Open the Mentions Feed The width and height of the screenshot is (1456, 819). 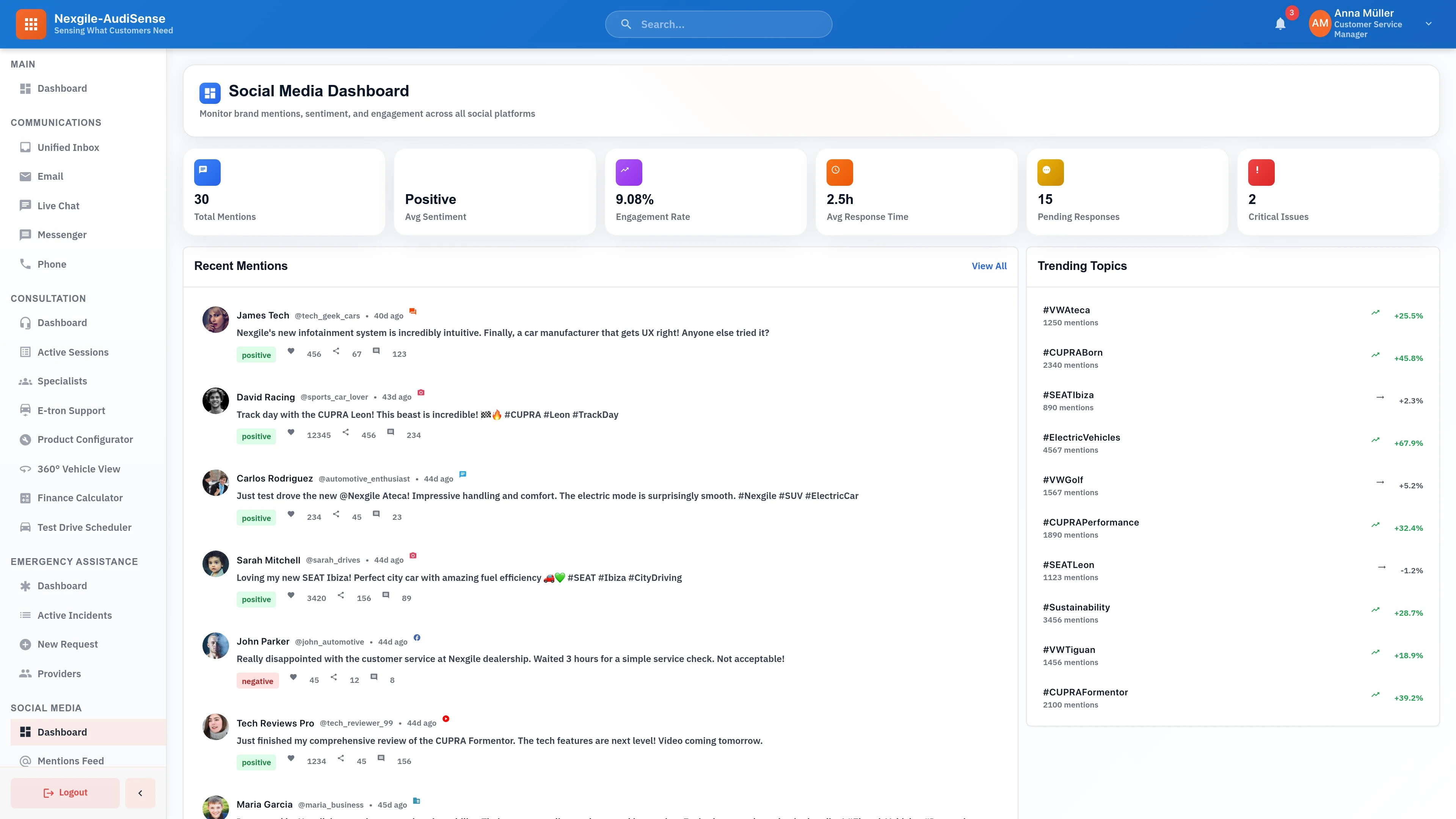pos(70,761)
